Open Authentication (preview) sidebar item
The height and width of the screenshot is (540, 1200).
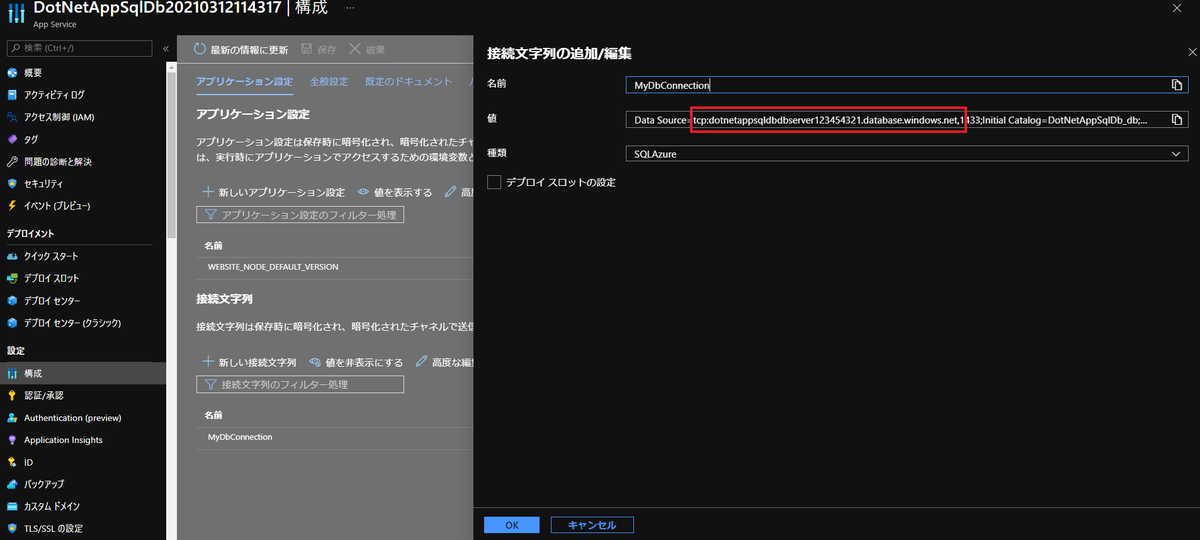point(72,418)
